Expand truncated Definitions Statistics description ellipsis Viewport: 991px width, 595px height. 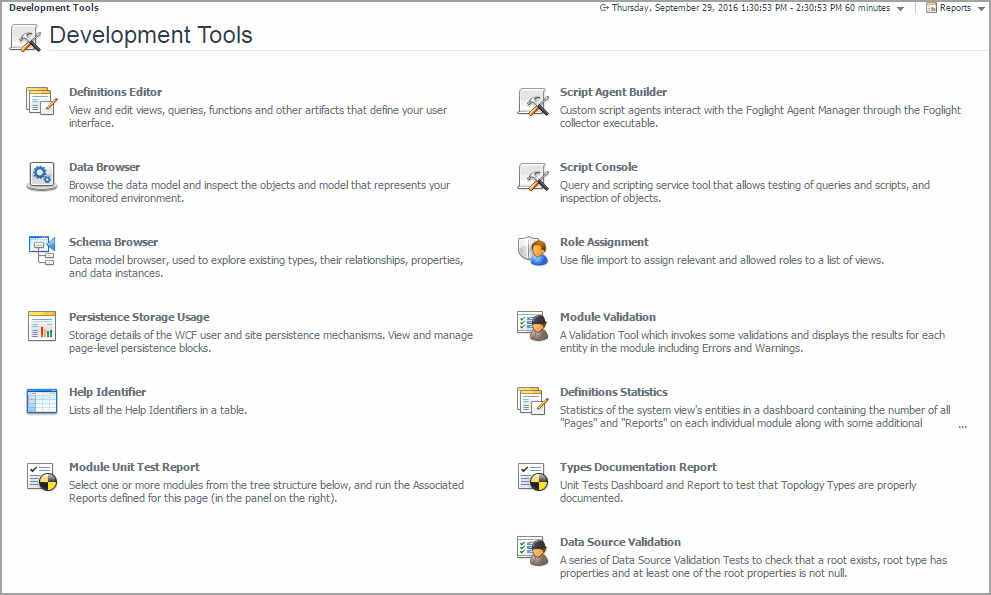pos(962,424)
